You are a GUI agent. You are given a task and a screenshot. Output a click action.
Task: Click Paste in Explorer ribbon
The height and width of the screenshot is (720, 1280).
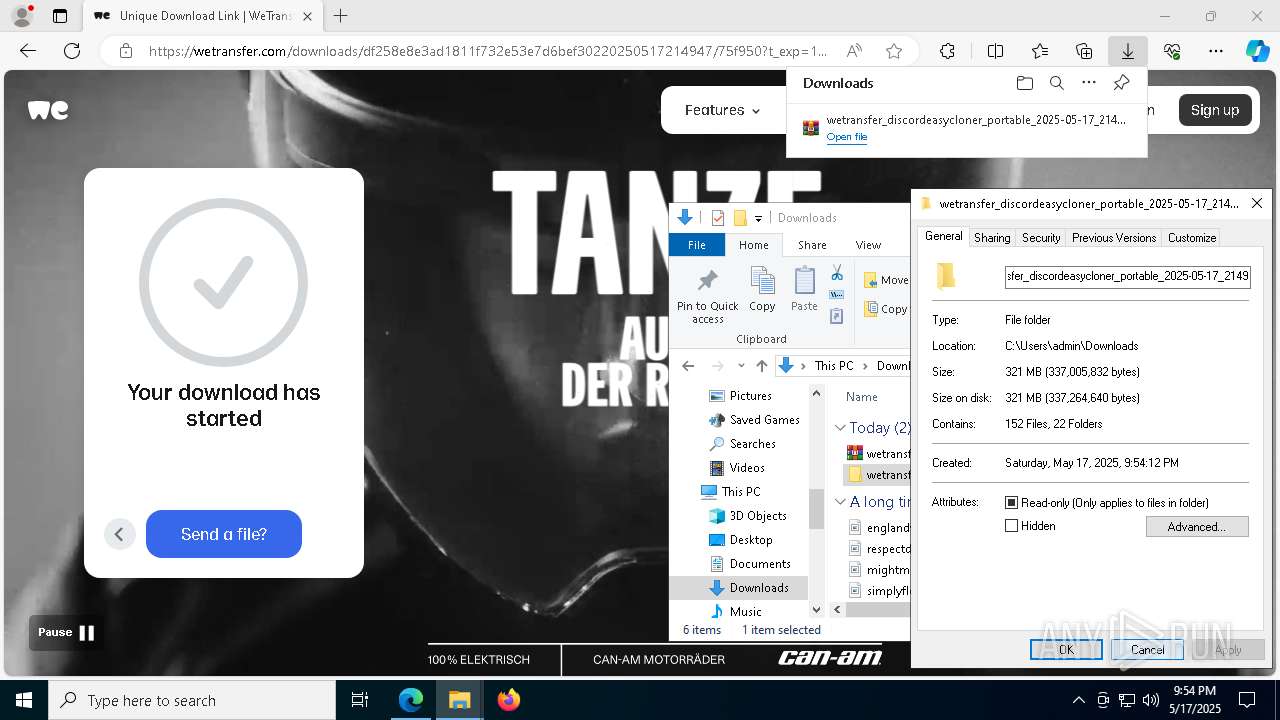click(x=804, y=290)
